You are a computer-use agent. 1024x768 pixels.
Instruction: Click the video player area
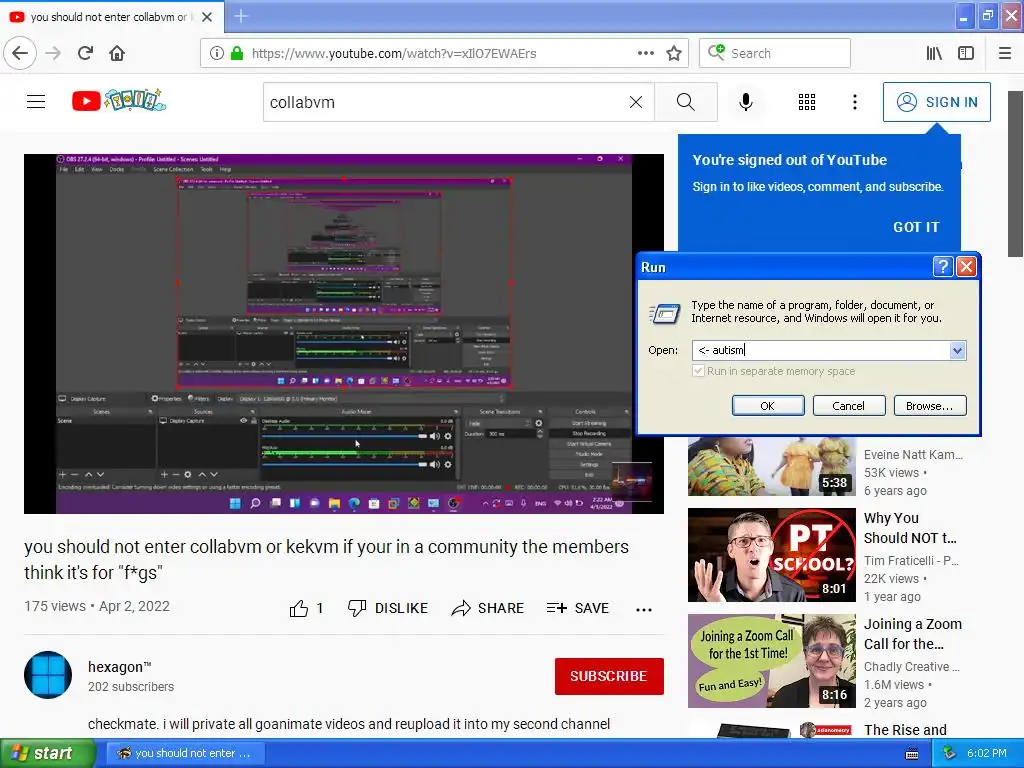tap(344, 334)
